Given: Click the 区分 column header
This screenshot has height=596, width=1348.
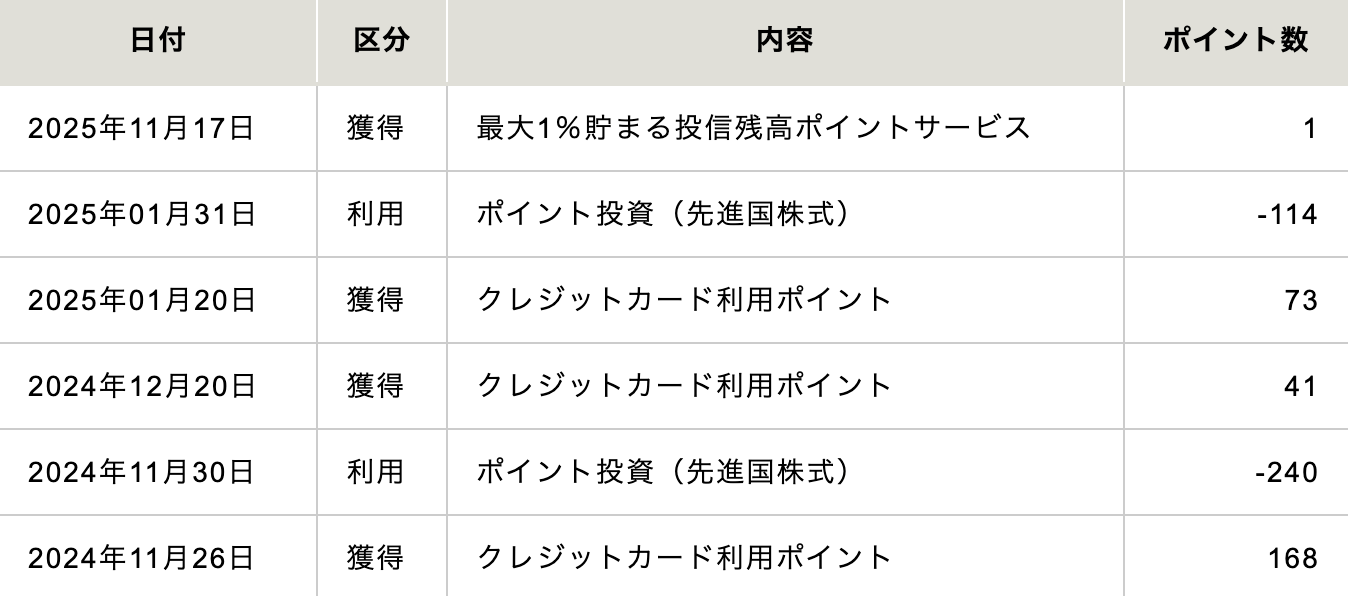Looking at the screenshot, I should (x=382, y=41).
